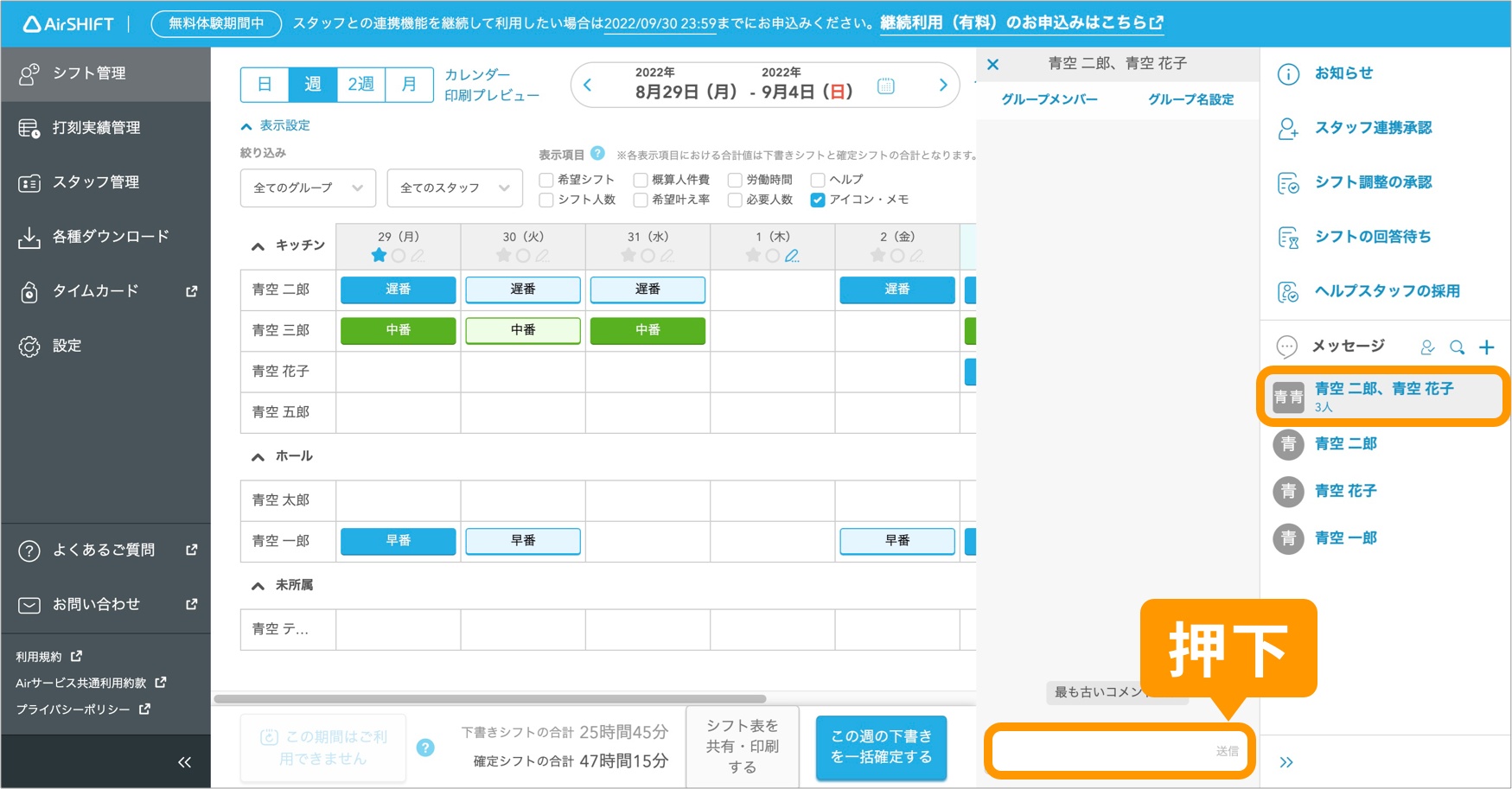Open message search in the メッセージ panel
Viewport: 1512px width, 789px height.
pyautogui.click(x=1458, y=347)
